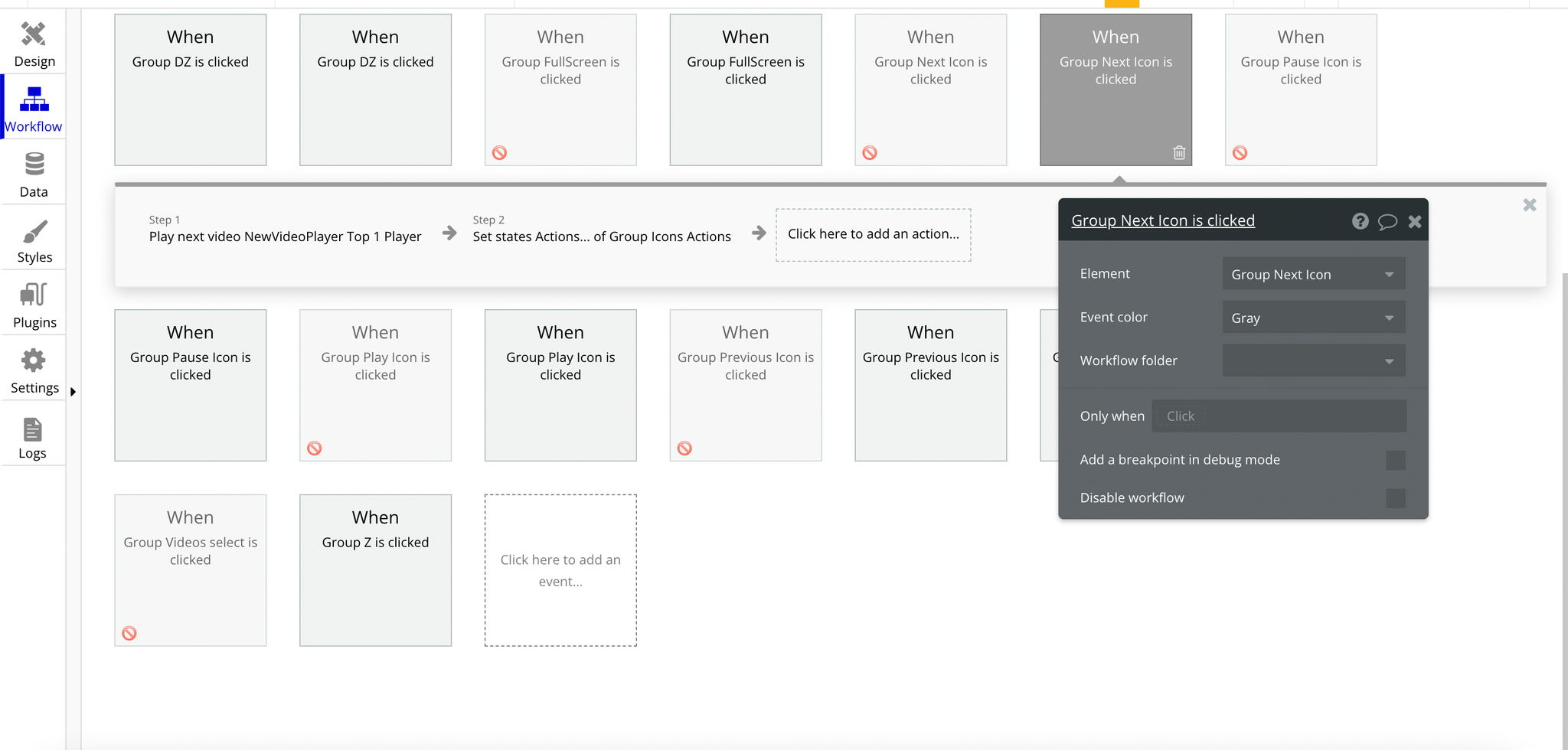The height and width of the screenshot is (750, 1568).
Task: Toggle Add a breakpoint in debug mode checkbox
Action: (1396, 460)
